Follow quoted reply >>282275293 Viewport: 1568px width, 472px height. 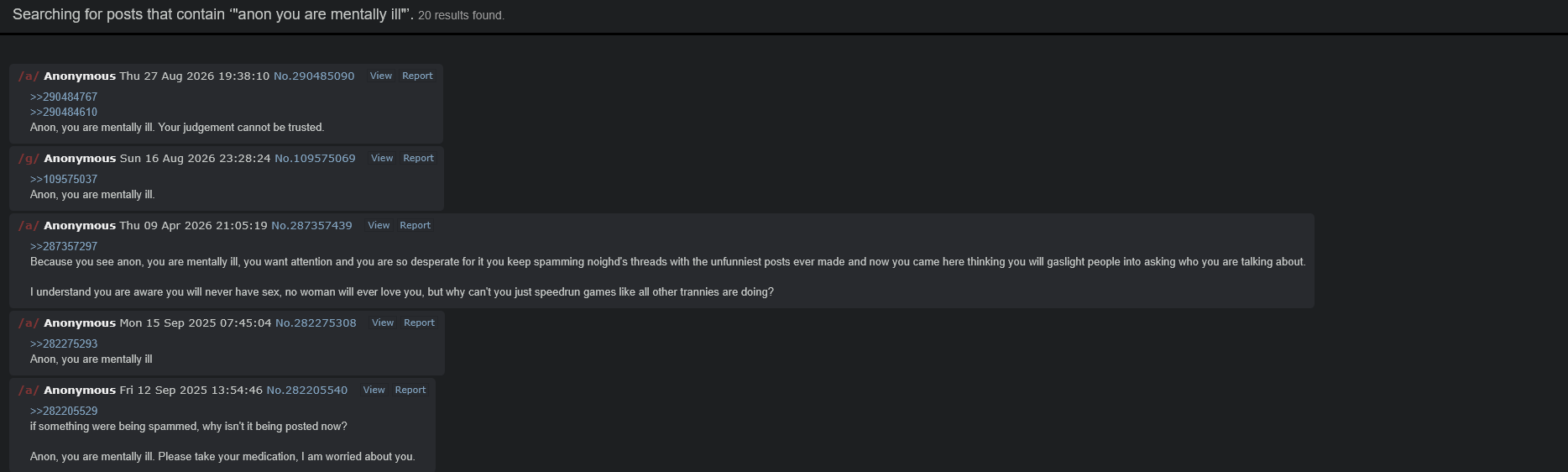click(x=64, y=344)
